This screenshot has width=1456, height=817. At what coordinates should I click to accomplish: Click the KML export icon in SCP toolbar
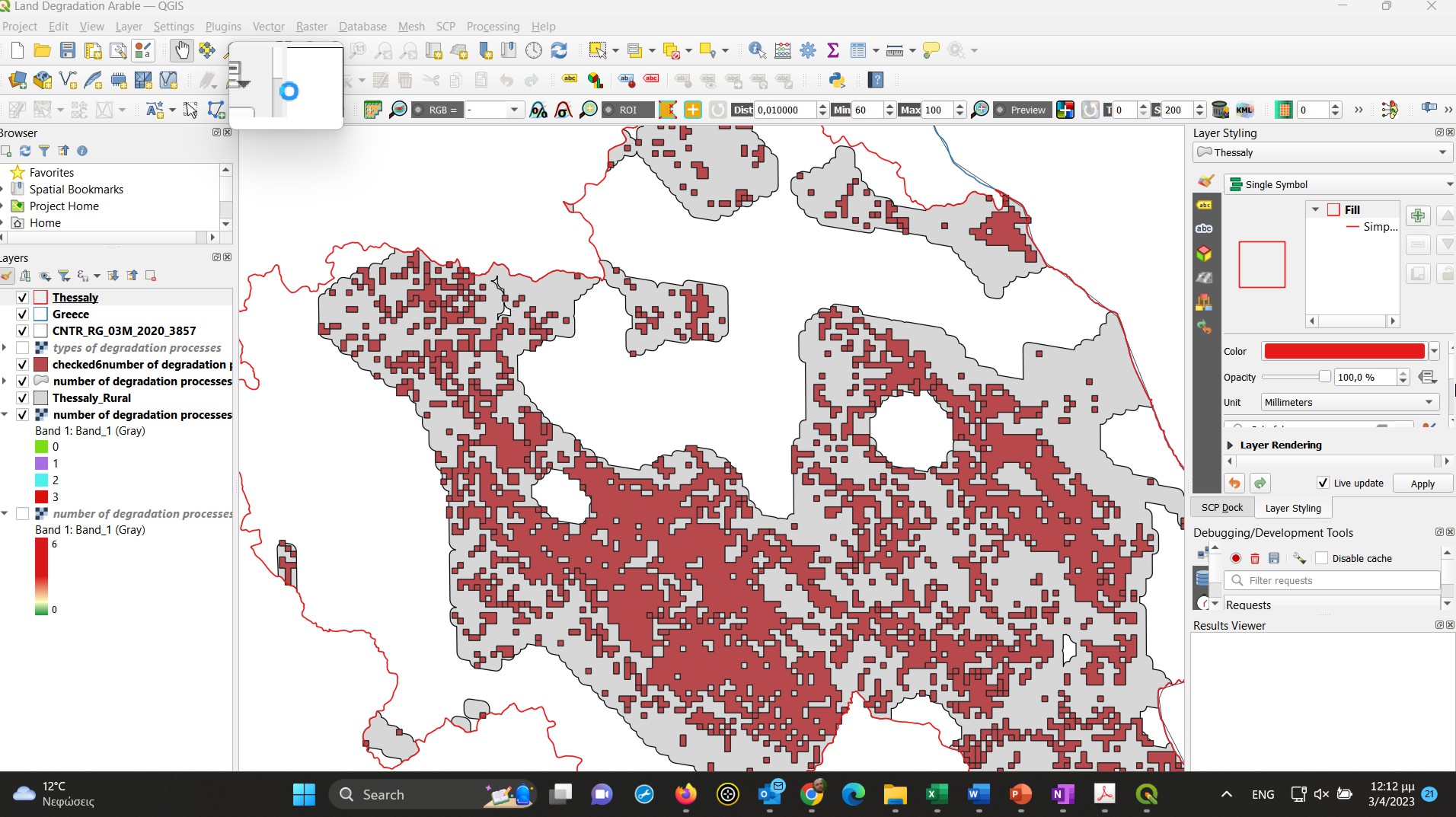coord(1246,110)
